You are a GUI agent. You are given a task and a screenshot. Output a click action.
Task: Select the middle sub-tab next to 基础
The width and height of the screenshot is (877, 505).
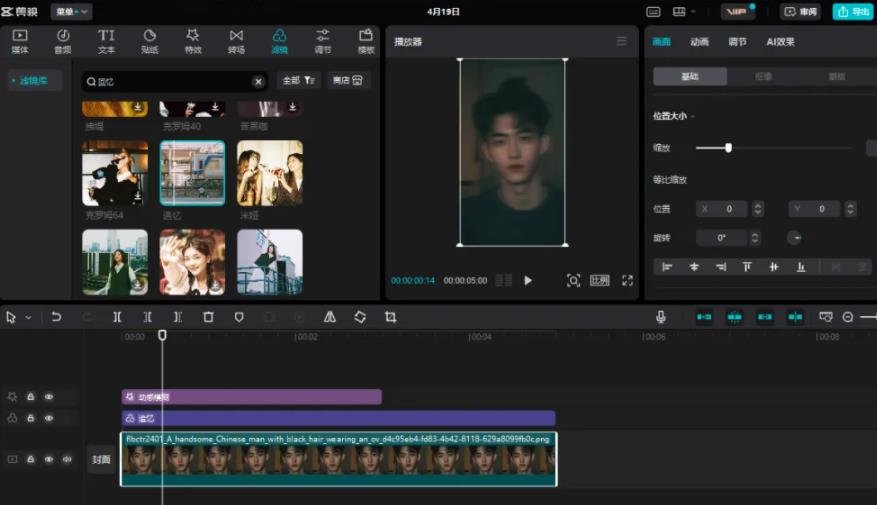(763, 77)
